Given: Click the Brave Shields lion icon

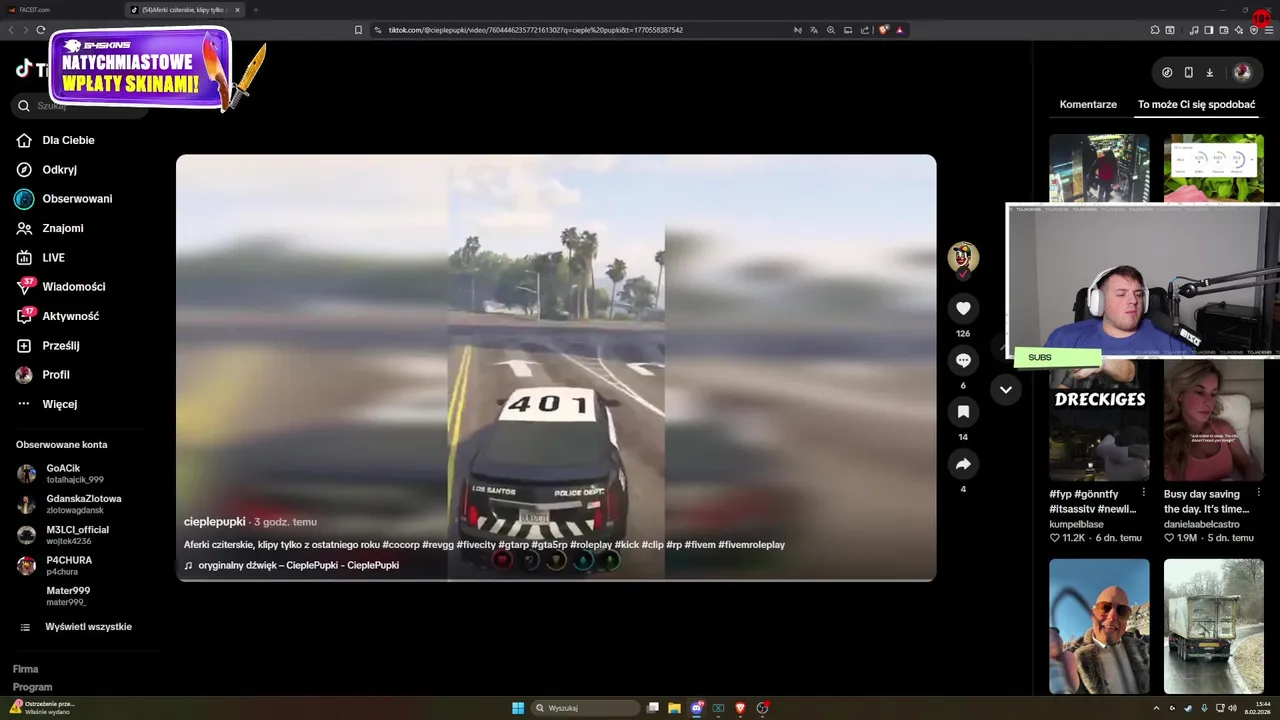Looking at the screenshot, I should click(884, 30).
